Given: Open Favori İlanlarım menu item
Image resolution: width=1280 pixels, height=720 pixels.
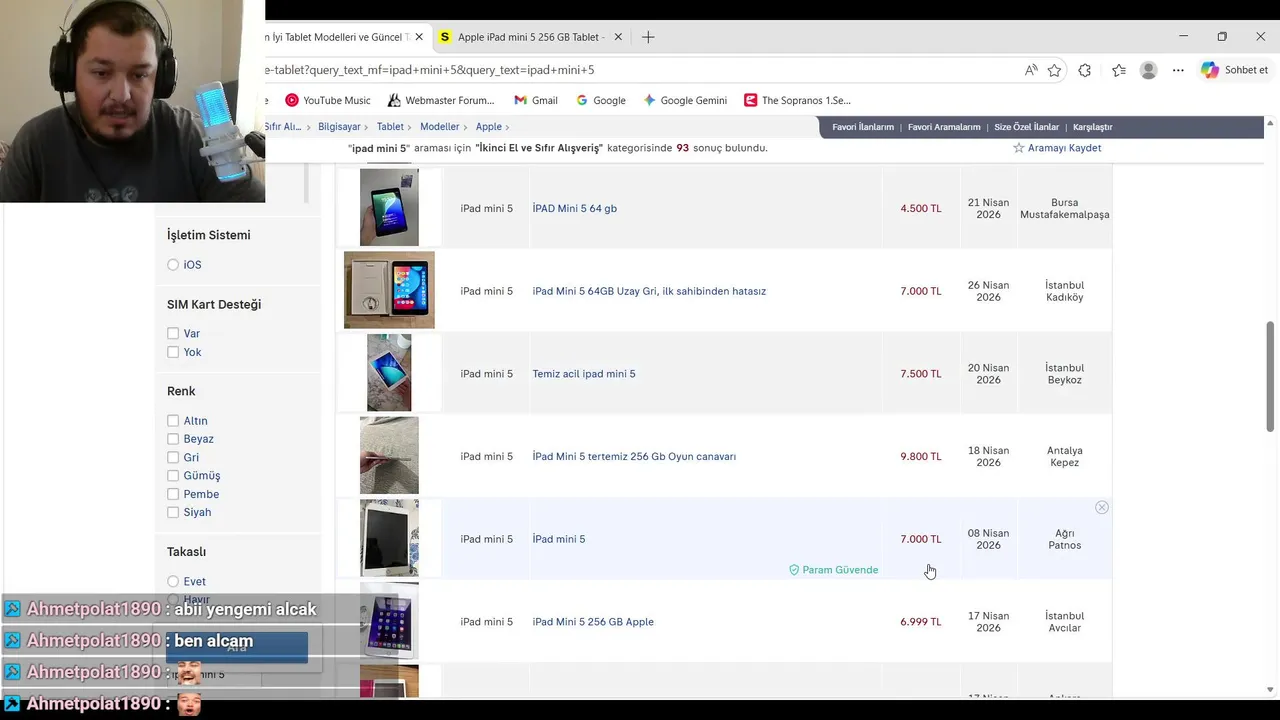Looking at the screenshot, I should coord(863,127).
